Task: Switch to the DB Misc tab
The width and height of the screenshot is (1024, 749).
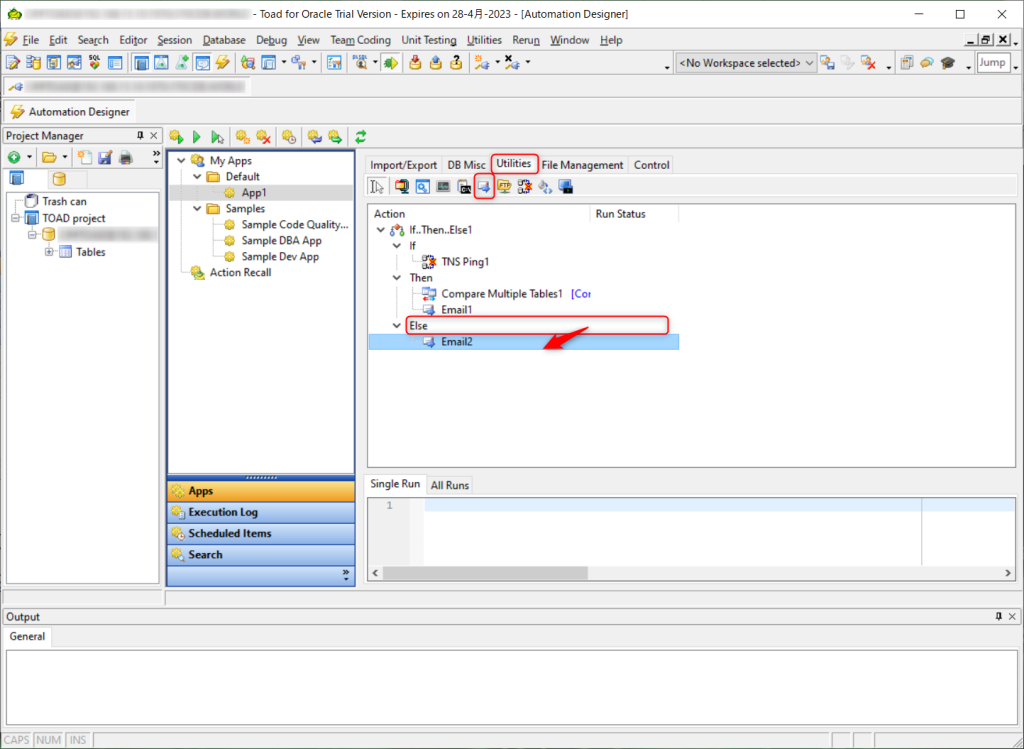Action: [x=466, y=165]
